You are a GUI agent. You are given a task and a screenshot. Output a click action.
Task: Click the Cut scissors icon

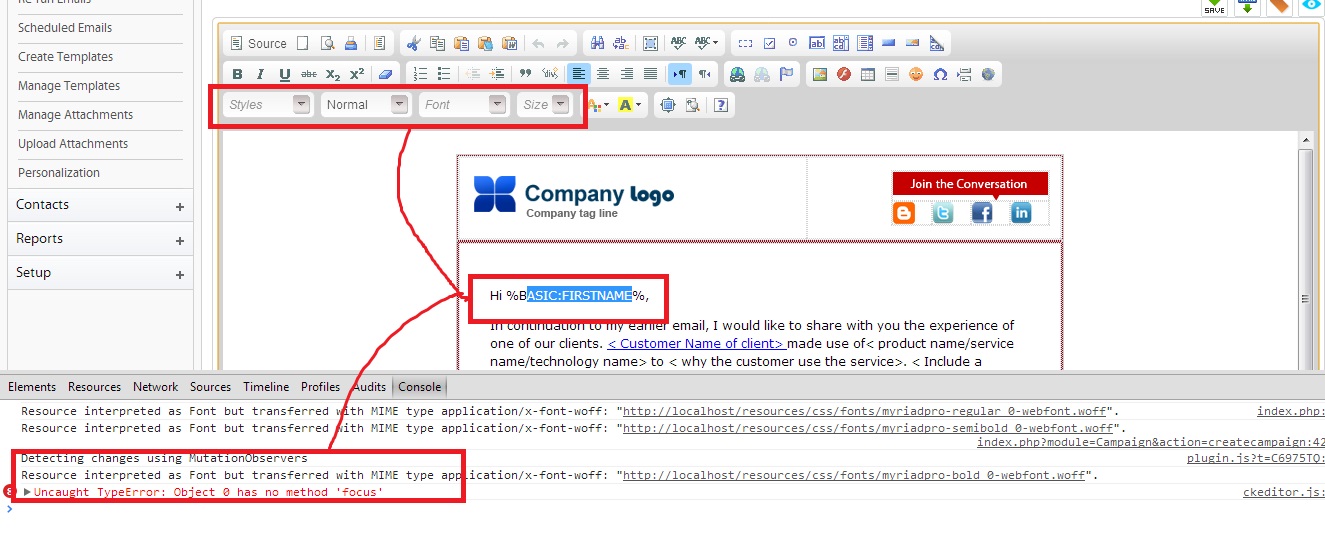point(414,43)
